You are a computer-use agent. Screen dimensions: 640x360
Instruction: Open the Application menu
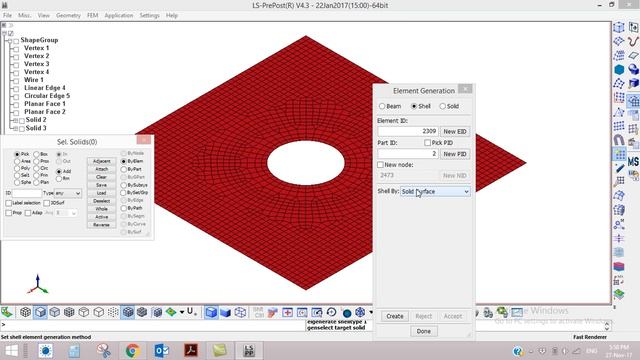pos(119,16)
